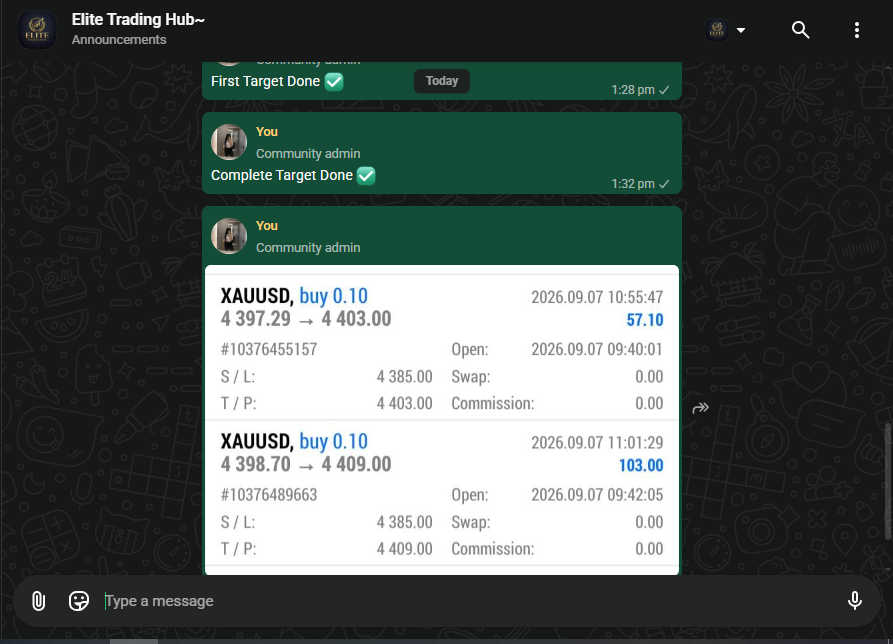Click open time 2026.09.07 09:40:01
Viewport: 893px width, 644px height.
597,349
